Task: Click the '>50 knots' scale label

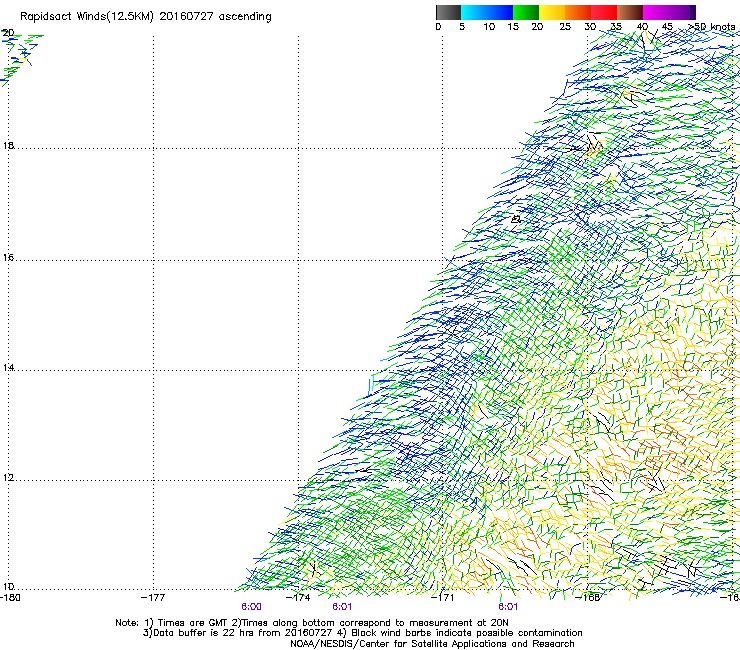Action: (x=711, y=27)
